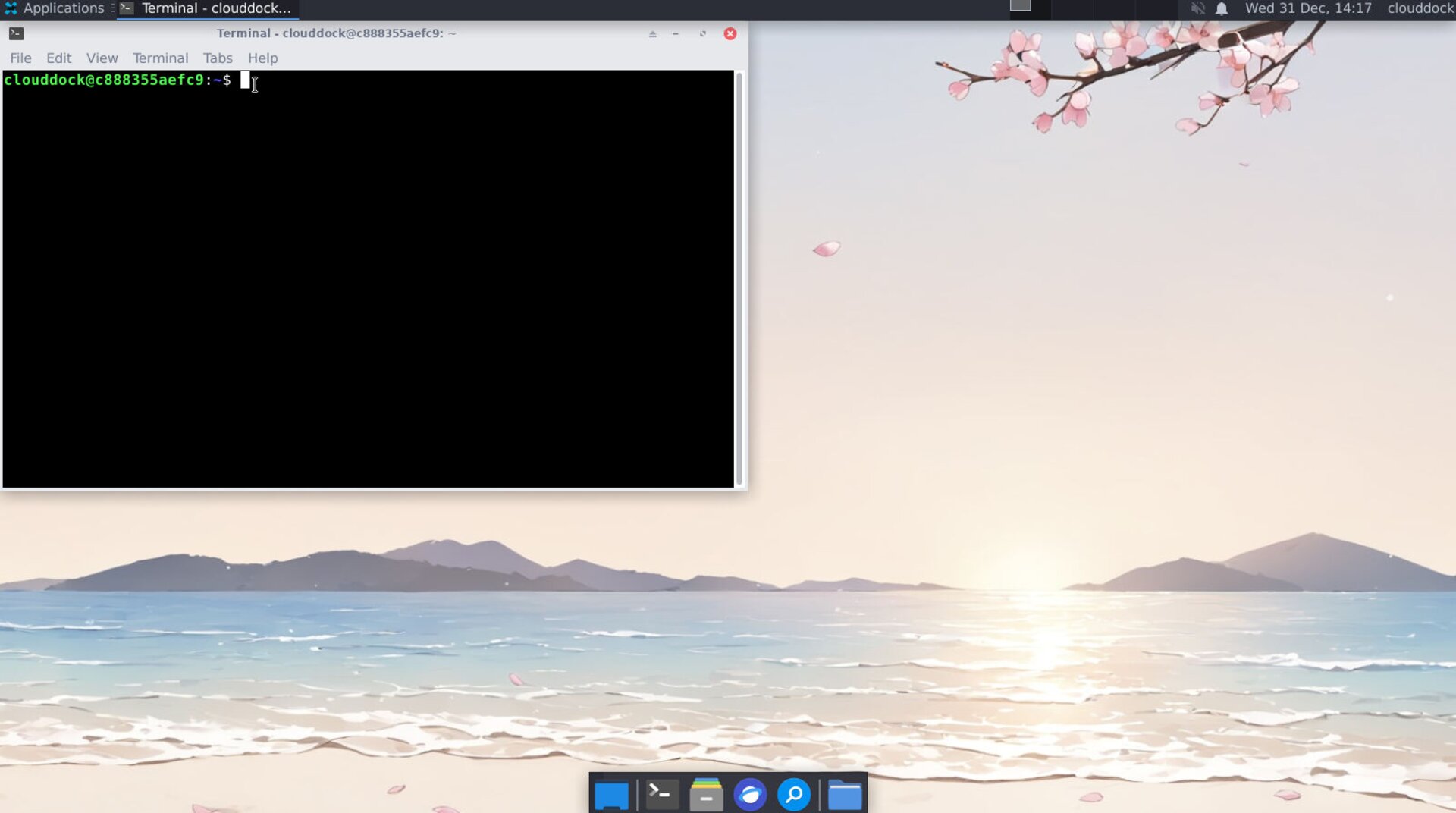Image resolution: width=1456 pixels, height=813 pixels.
Task: Open the Applications menu
Action: [55, 8]
